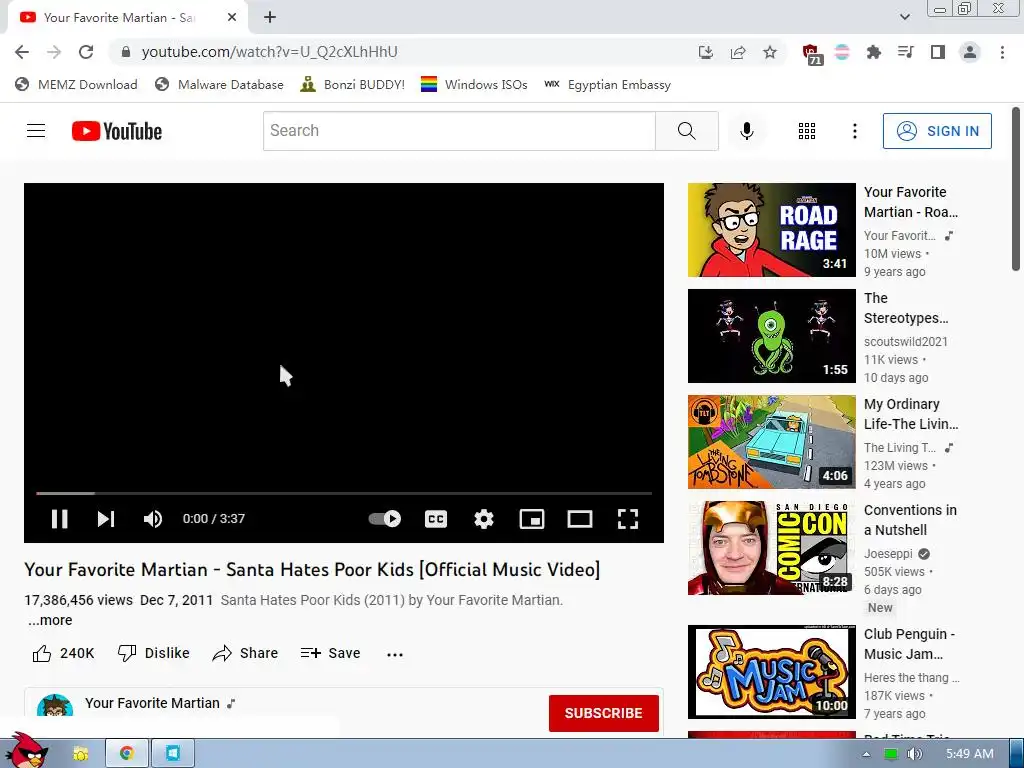Open more actions ellipsis below video
The height and width of the screenshot is (768, 1024).
(394, 654)
